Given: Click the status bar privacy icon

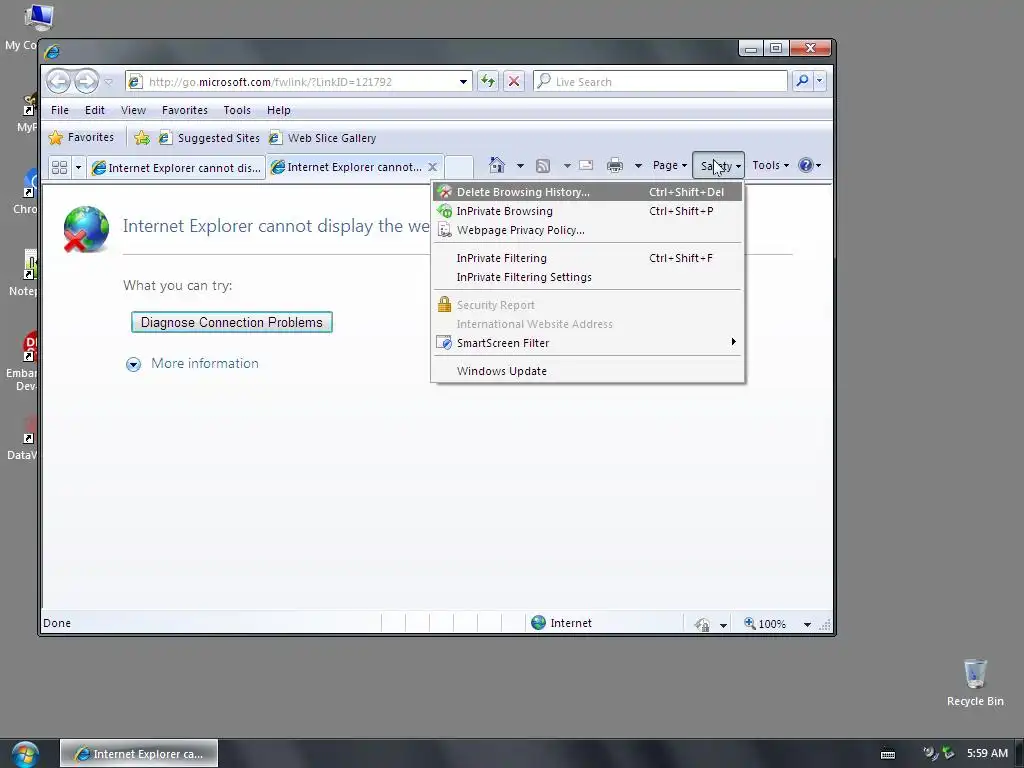Looking at the screenshot, I should (x=702, y=624).
